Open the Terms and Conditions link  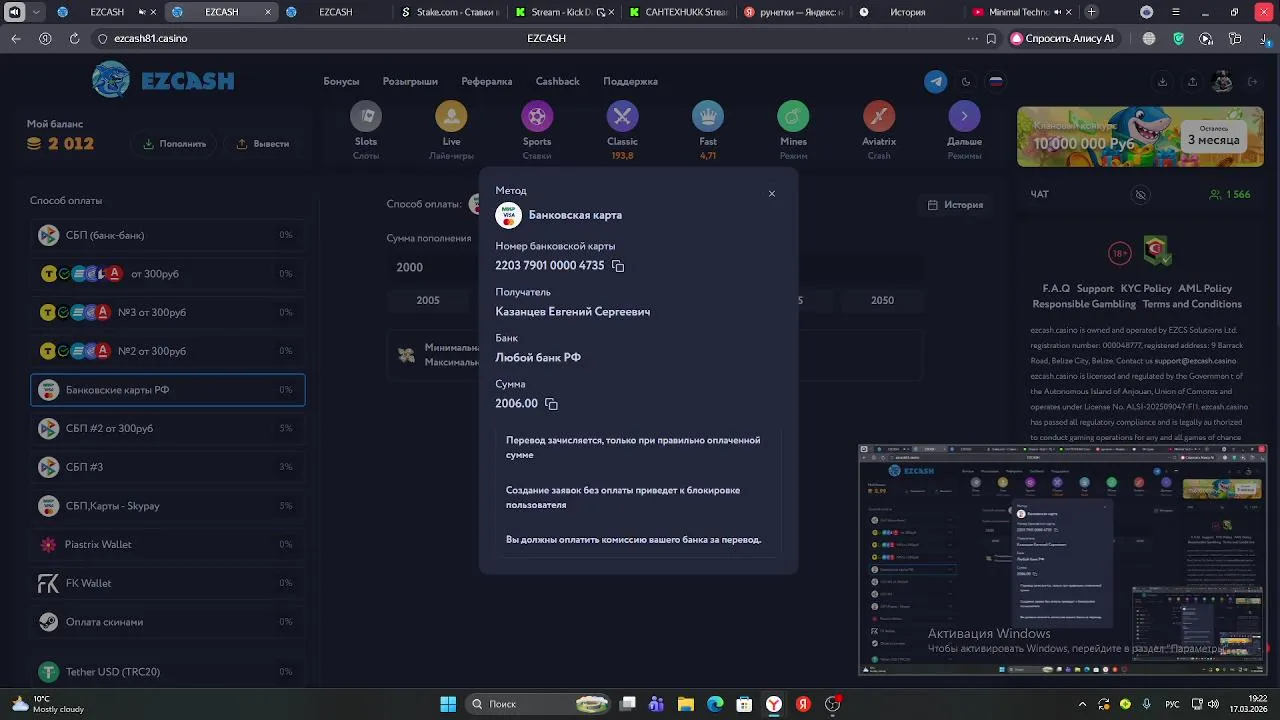tap(1192, 304)
